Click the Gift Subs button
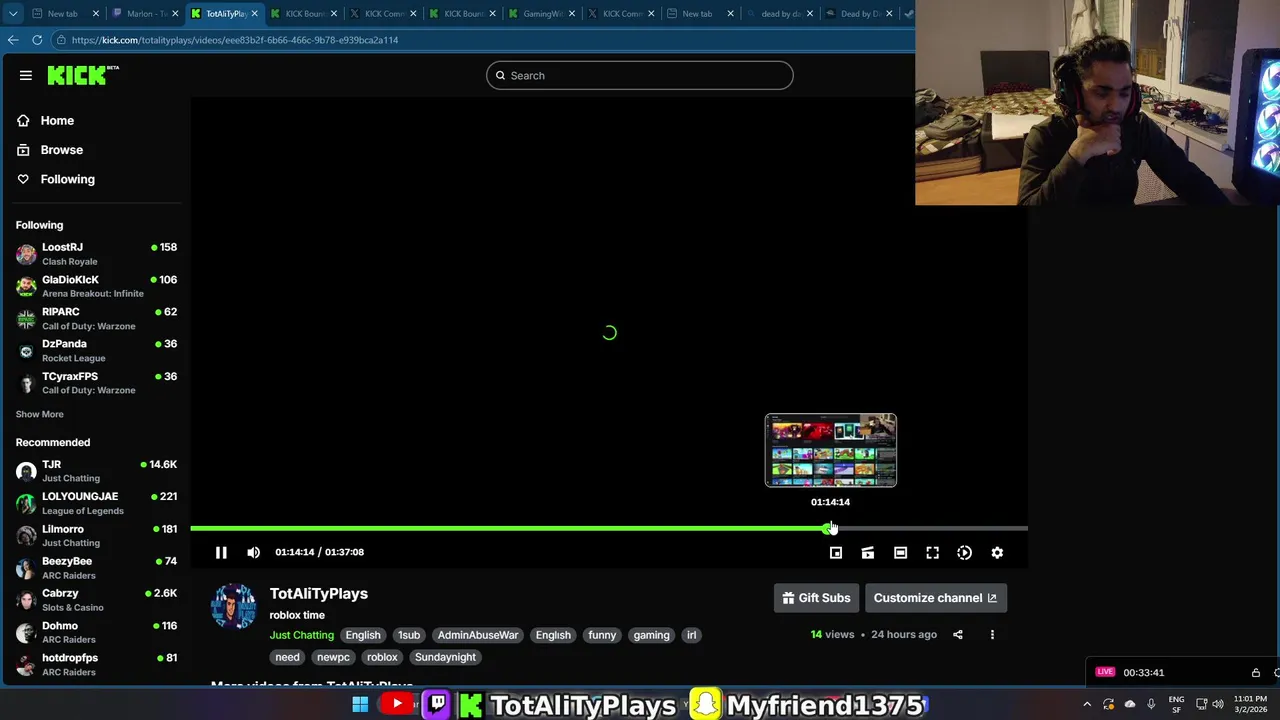This screenshot has height=720, width=1280. (816, 598)
